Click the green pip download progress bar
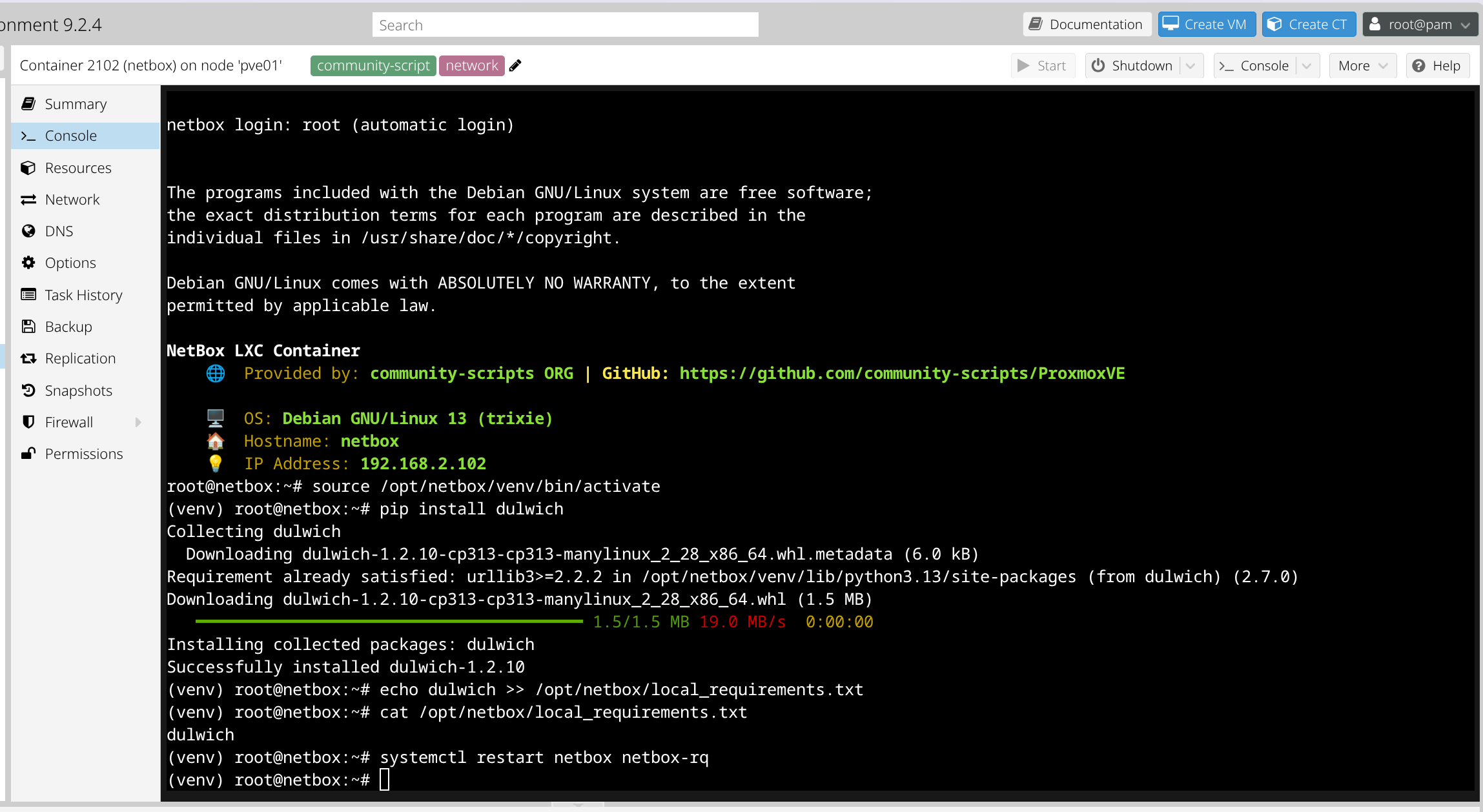1483x812 pixels. 389,622
